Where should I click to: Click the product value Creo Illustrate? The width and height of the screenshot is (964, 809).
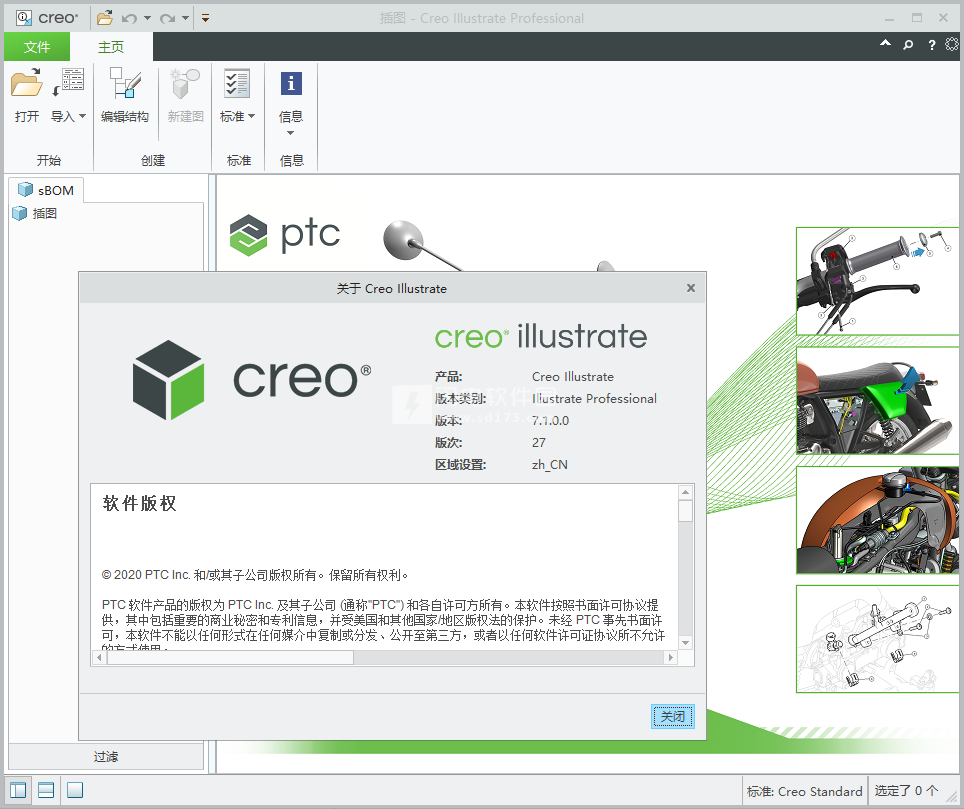pos(572,376)
